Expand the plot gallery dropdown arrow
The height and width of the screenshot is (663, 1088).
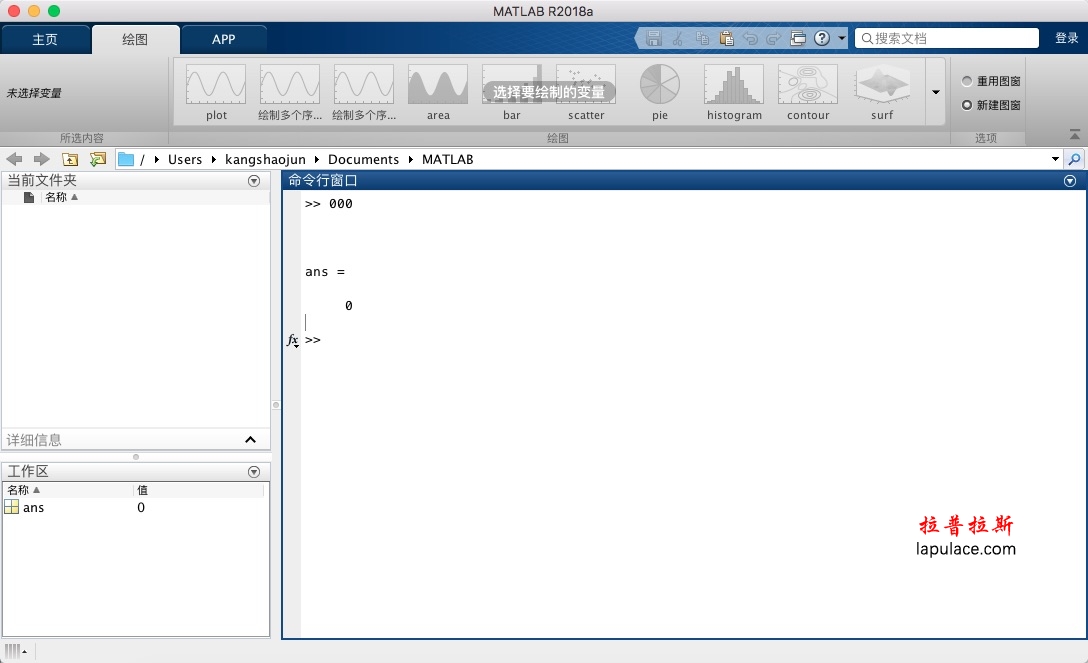tap(935, 92)
